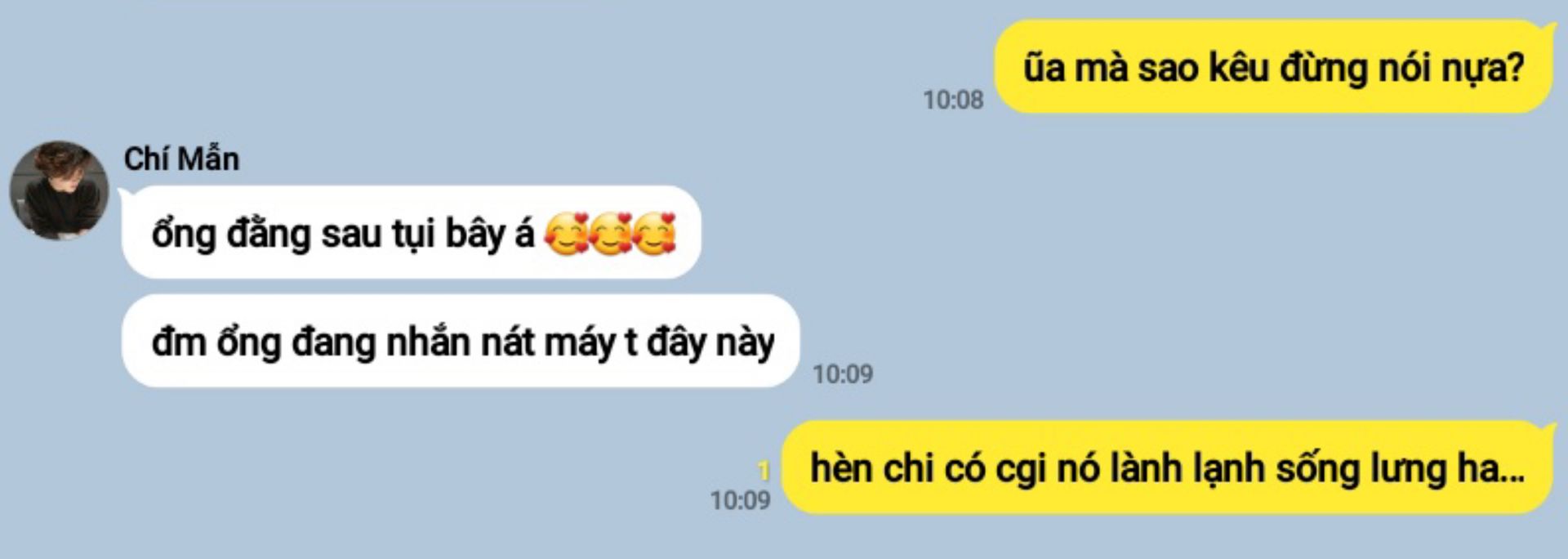Tap the sender name Chí Mẫn

[x=181, y=159]
